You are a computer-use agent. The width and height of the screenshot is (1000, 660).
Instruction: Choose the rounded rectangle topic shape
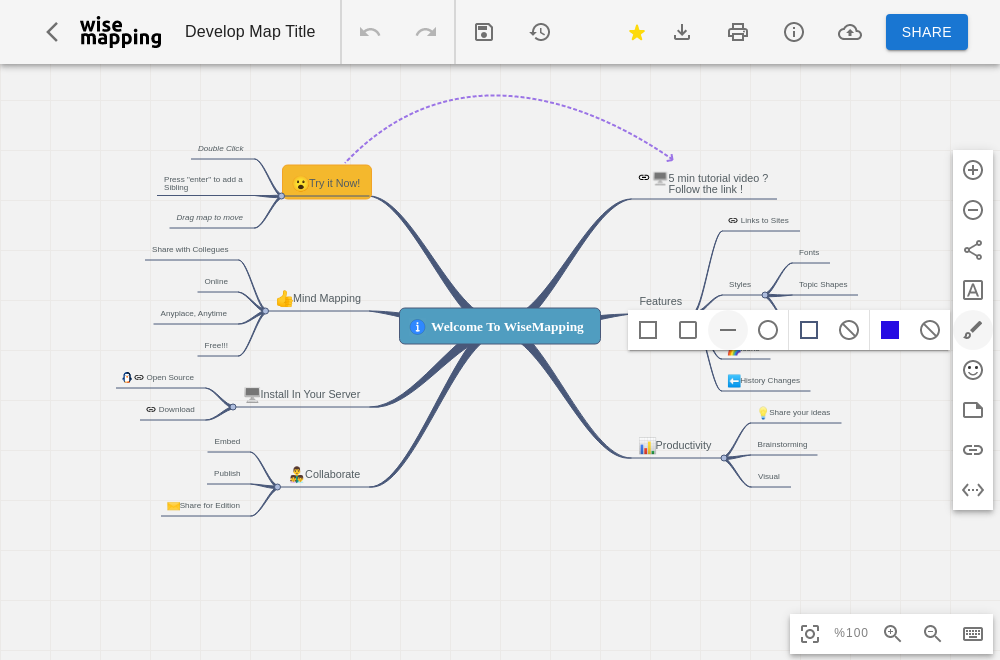(x=688, y=330)
